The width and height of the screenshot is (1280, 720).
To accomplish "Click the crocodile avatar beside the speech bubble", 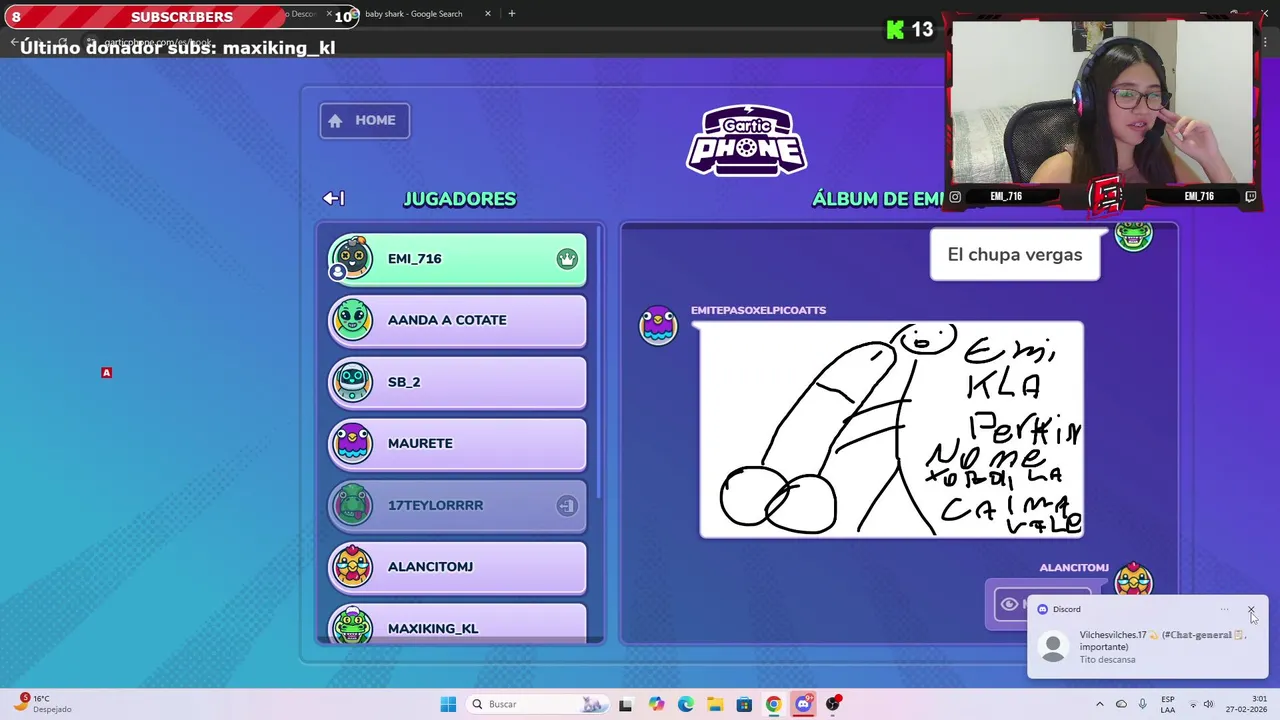I will (x=1134, y=237).
